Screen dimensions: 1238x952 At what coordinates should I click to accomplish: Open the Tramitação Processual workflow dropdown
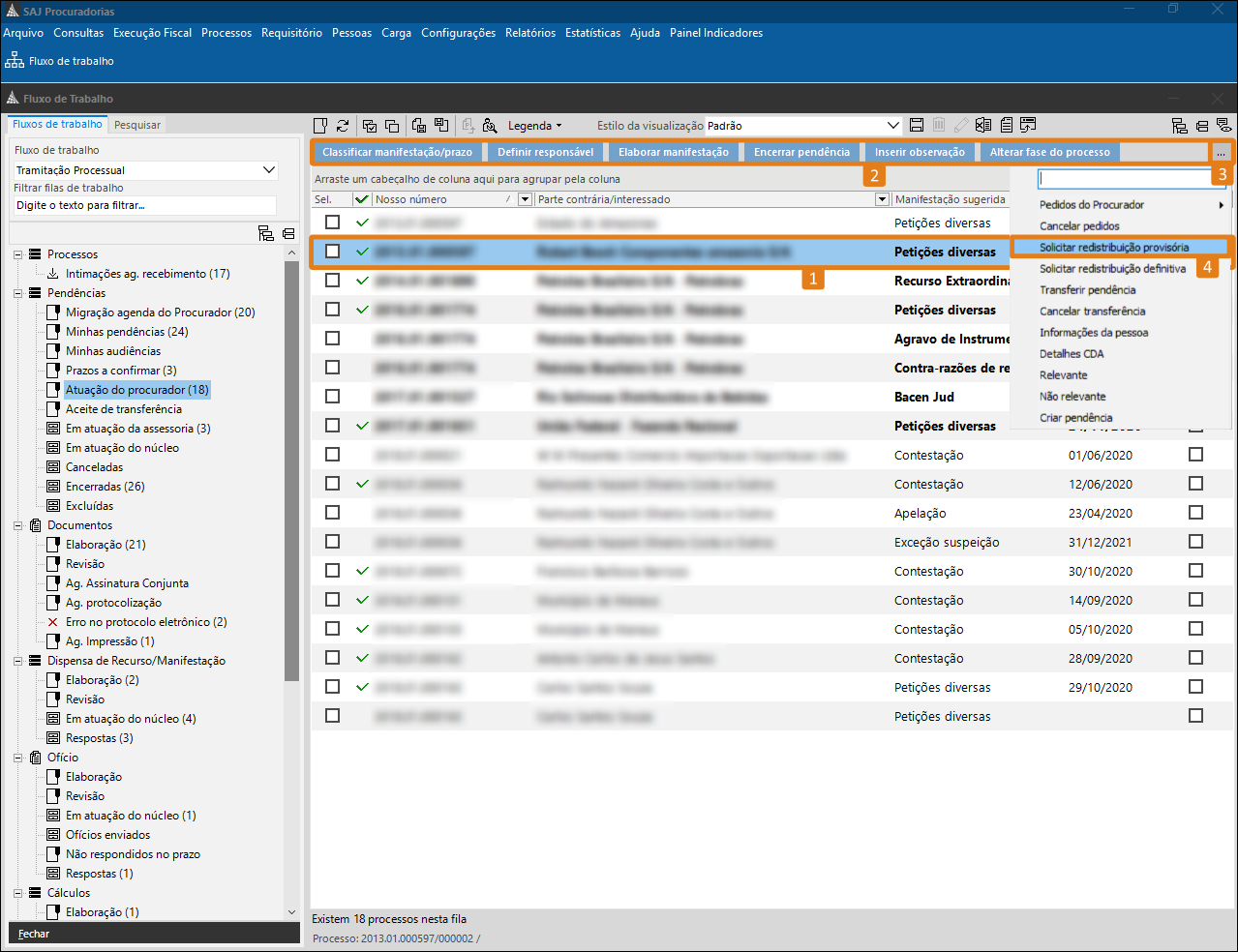269,170
